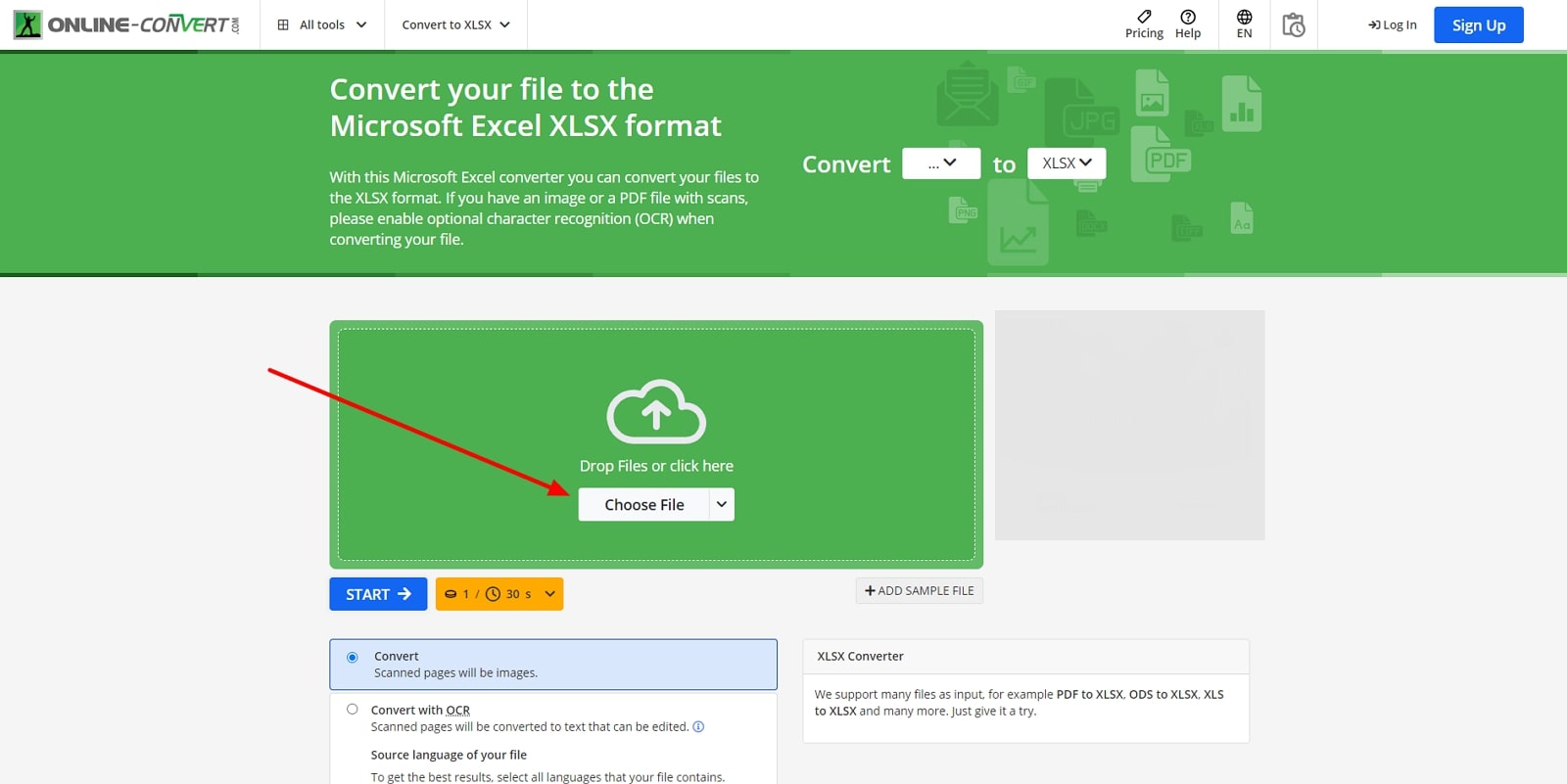
Task: Click the PDF to XLSX link
Action: click(x=1090, y=695)
